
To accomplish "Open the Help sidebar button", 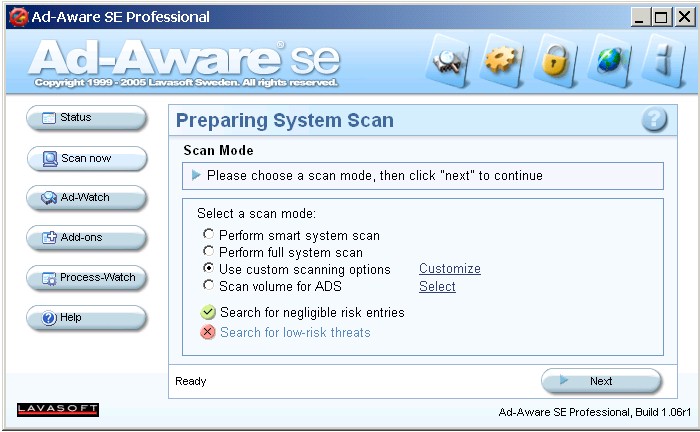I will (87, 318).
